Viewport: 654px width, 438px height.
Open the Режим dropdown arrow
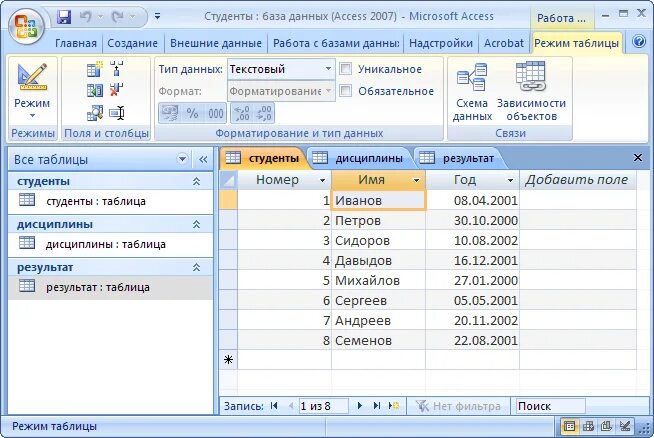click(x=32, y=116)
